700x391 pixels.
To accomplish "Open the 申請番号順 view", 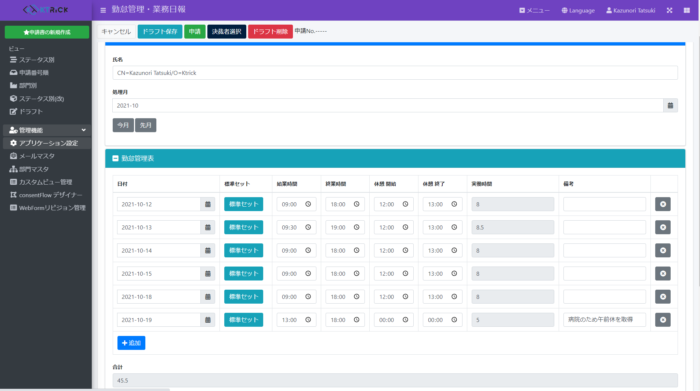I will pos(29,73).
